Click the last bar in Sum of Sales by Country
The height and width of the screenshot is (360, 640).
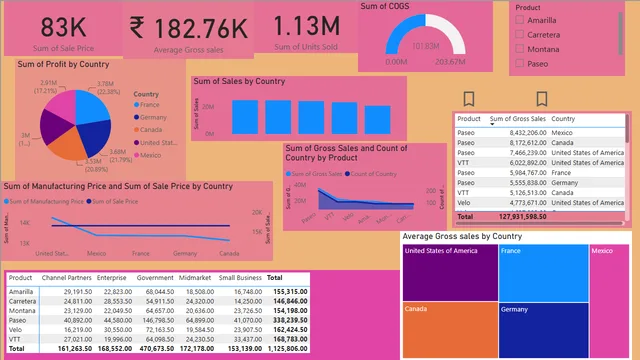[378, 120]
